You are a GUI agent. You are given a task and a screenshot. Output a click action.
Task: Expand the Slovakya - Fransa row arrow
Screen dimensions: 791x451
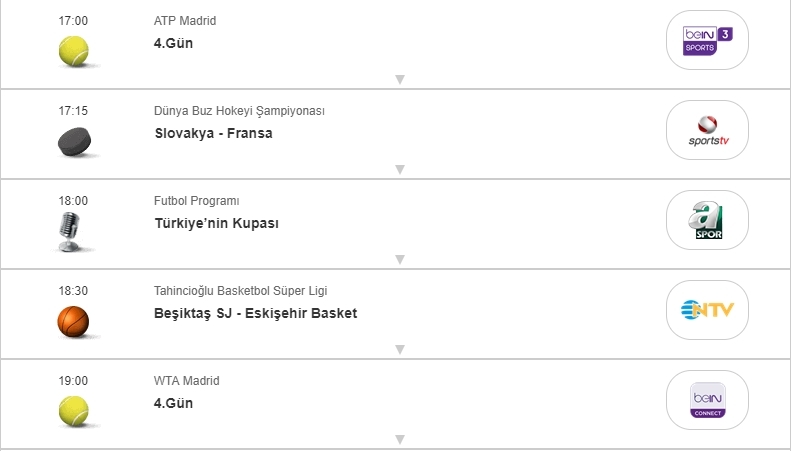pyautogui.click(x=399, y=170)
